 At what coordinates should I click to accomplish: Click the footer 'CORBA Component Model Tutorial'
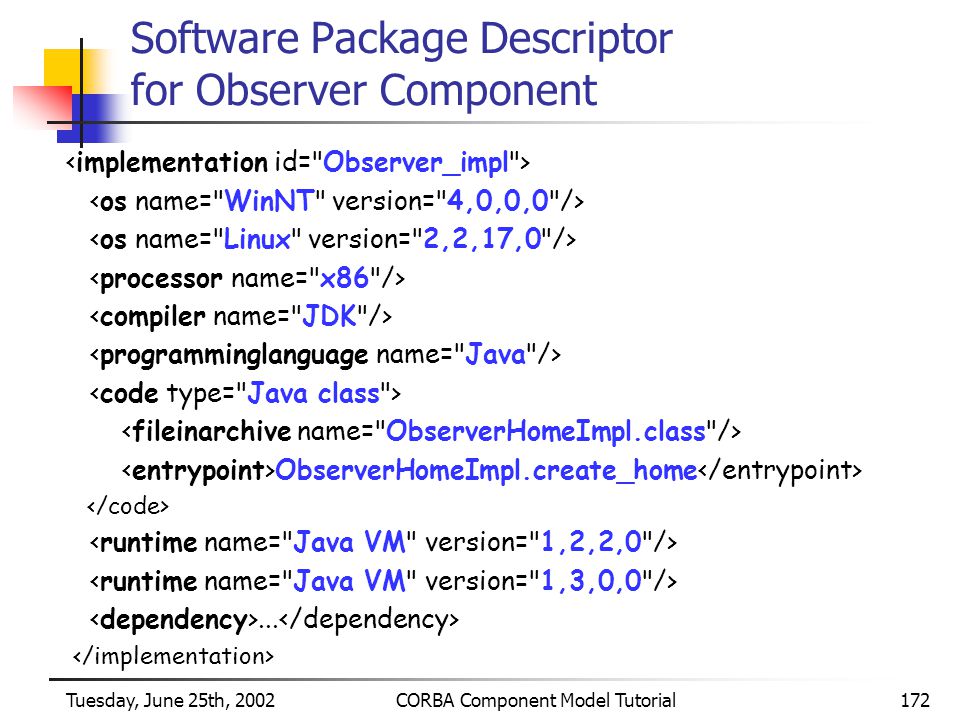pos(536,700)
